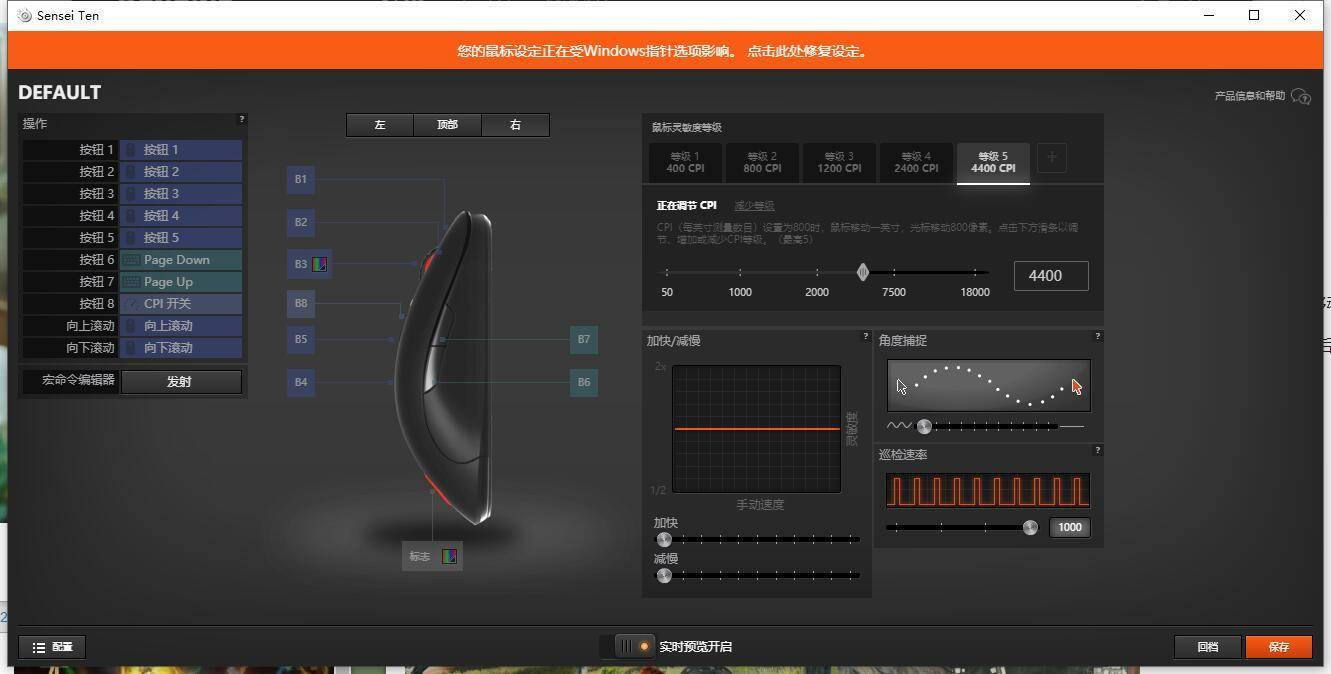
Task: Open the blue 按钮 4 mapping cell
Action: tap(181, 216)
